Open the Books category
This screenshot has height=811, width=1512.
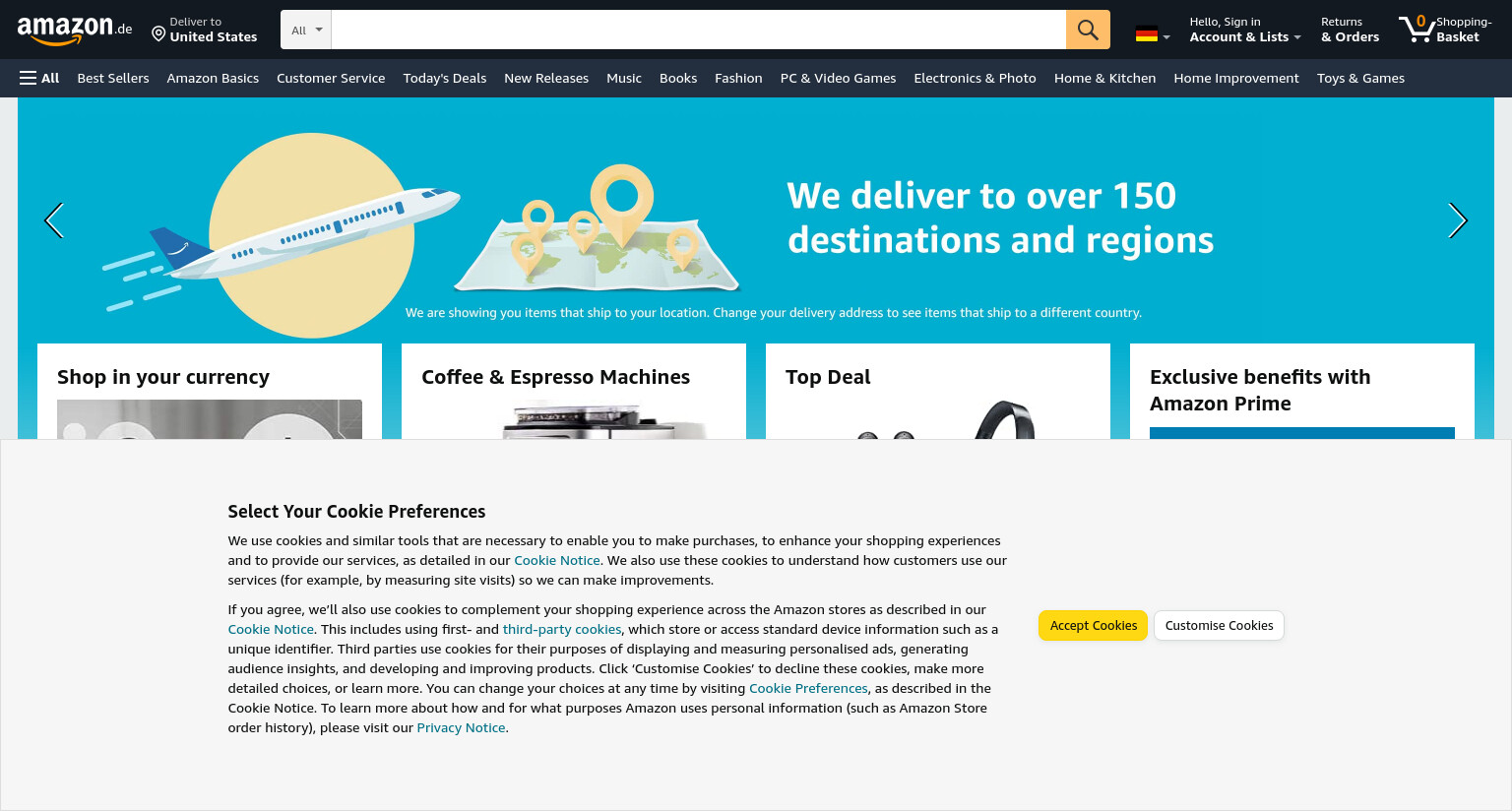678,78
